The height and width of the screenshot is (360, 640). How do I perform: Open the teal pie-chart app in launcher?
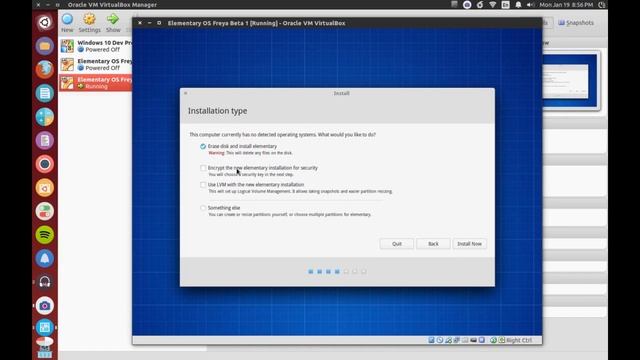click(x=45, y=117)
